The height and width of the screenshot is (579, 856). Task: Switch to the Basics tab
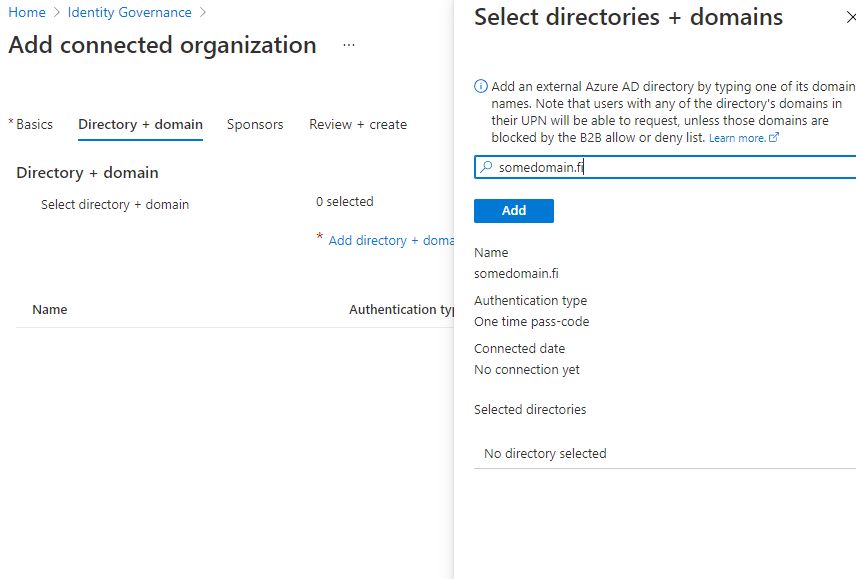click(34, 125)
